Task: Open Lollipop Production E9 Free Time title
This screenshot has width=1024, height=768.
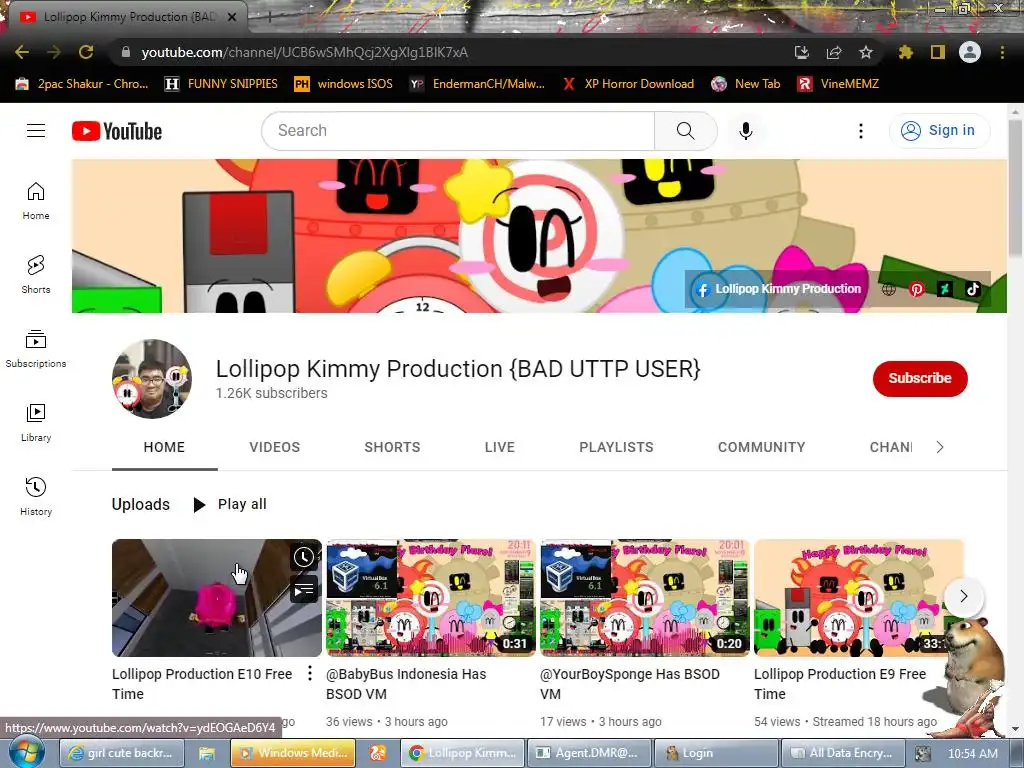Action: click(840, 684)
